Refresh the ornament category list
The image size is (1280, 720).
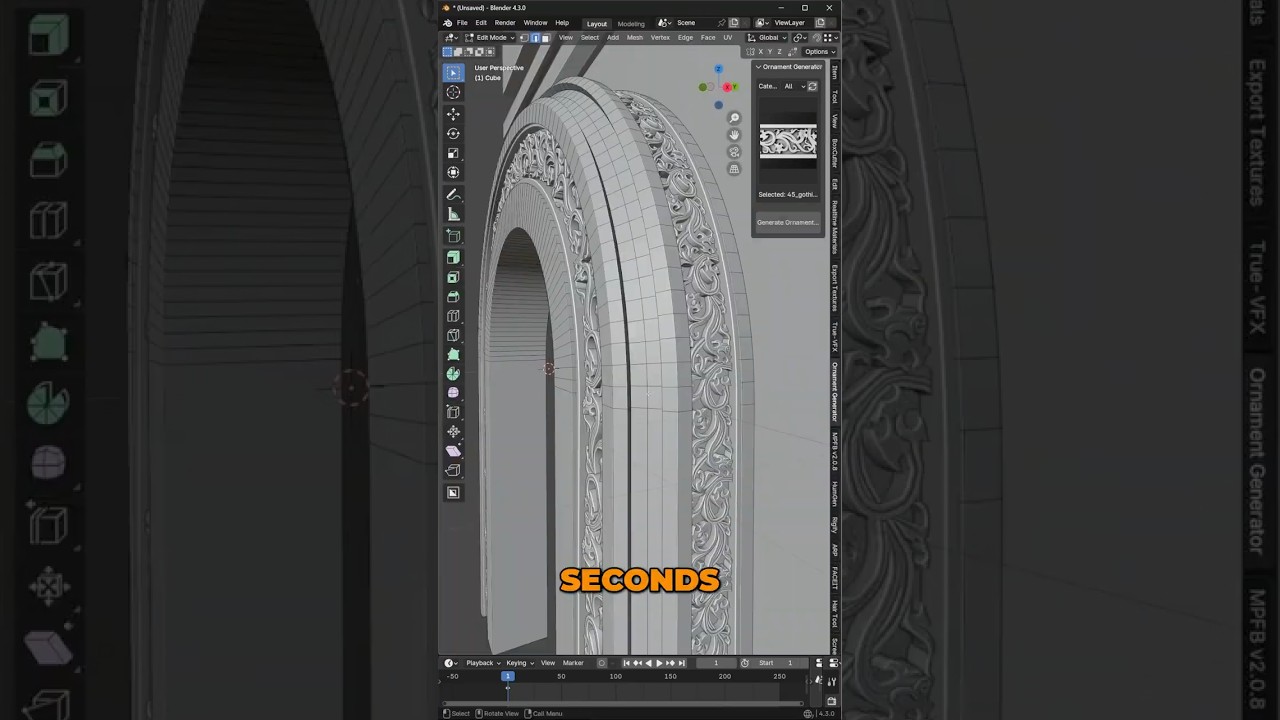pyautogui.click(x=812, y=86)
